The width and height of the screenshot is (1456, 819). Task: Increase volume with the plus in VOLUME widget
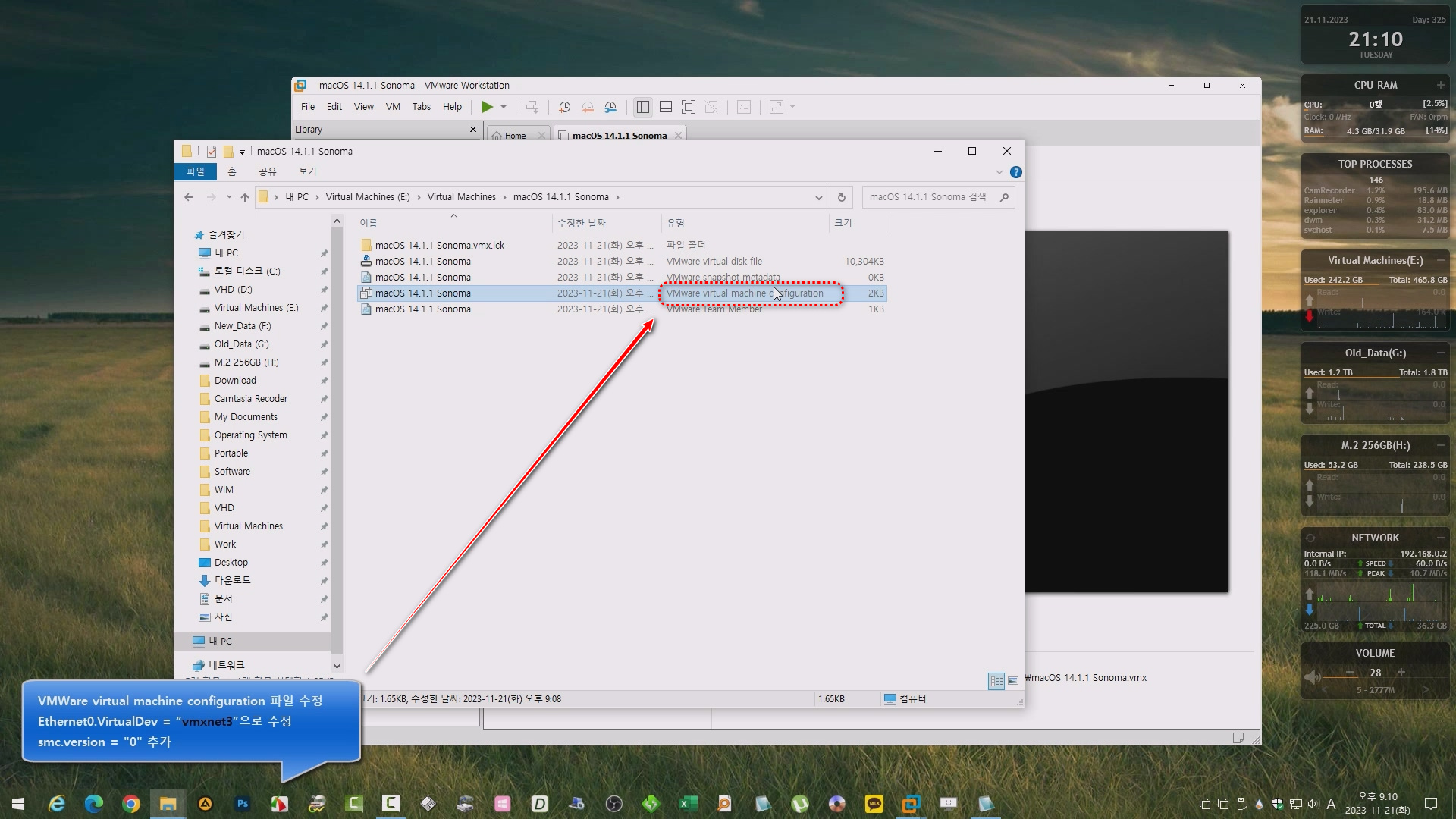click(x=1401, y=672)
